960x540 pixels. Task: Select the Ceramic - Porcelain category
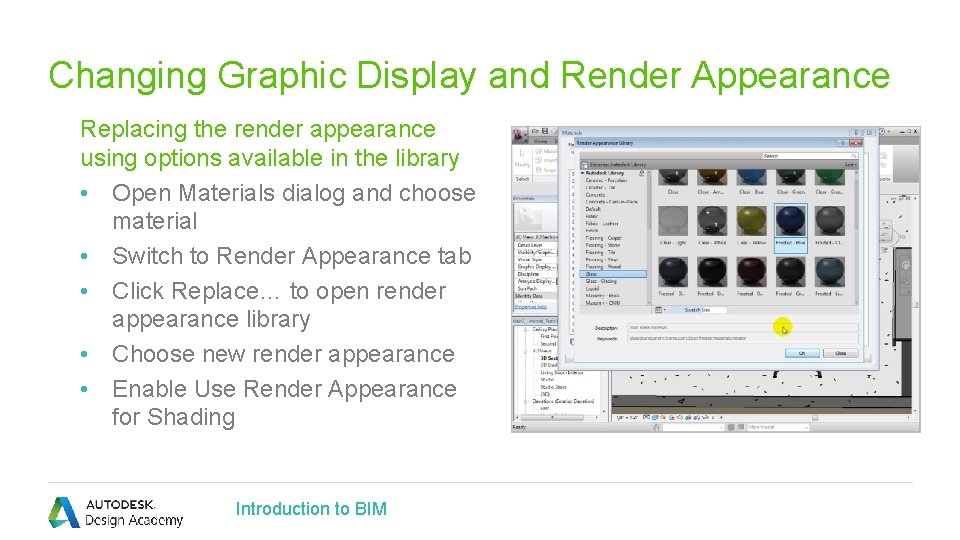606,181
